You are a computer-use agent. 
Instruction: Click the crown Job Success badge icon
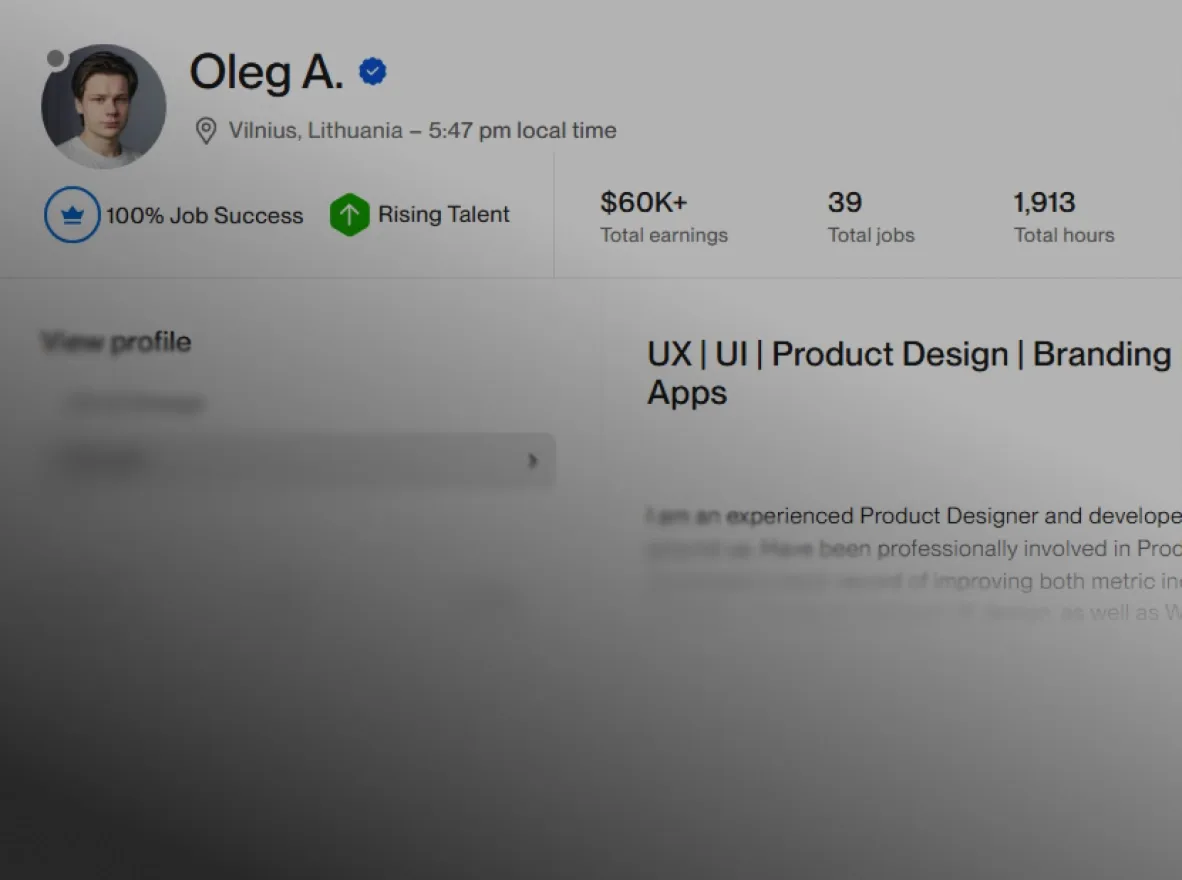point(72,215)
